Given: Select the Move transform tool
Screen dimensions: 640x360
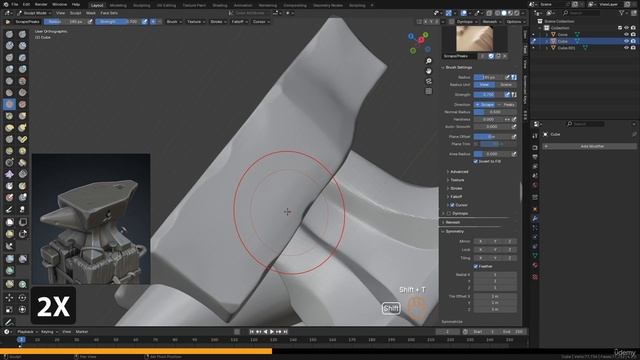Looking at the screenshot, I should [9, 298].
